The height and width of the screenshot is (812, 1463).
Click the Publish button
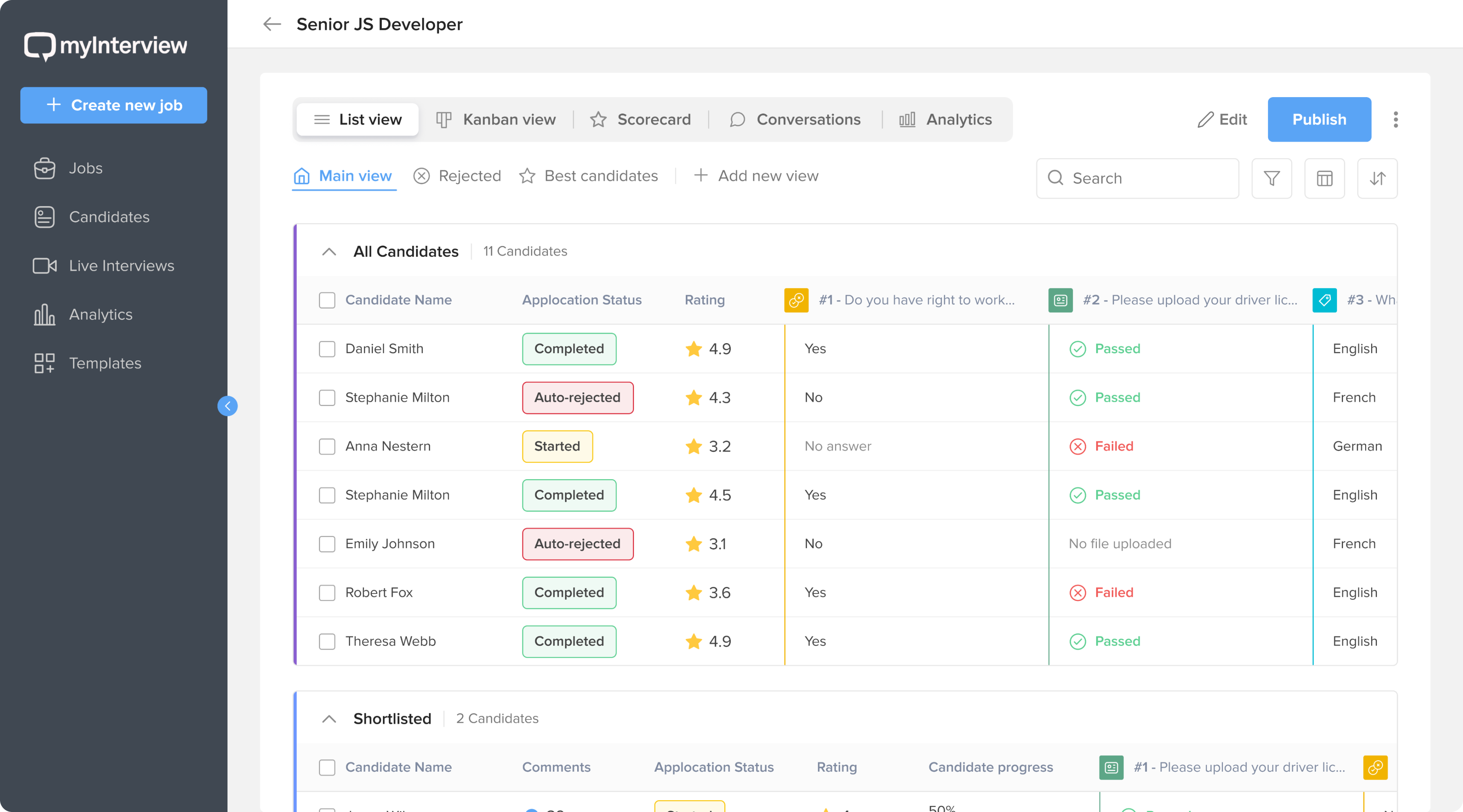(x=1319, y=119)
